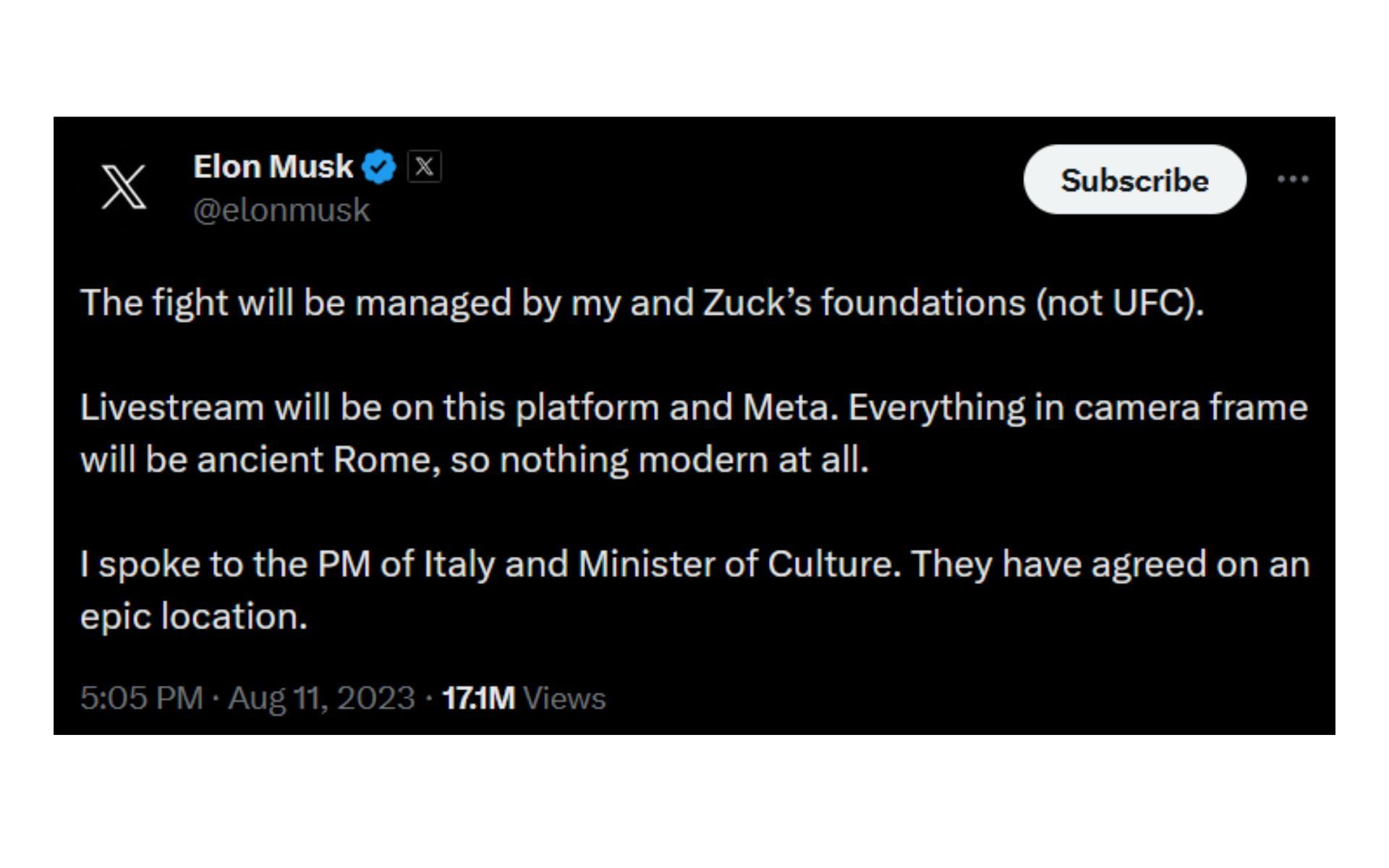Click the line starting "I spoke to the PM"
Viewport: 1389px width, 868px height.
[x=694, y=564]
